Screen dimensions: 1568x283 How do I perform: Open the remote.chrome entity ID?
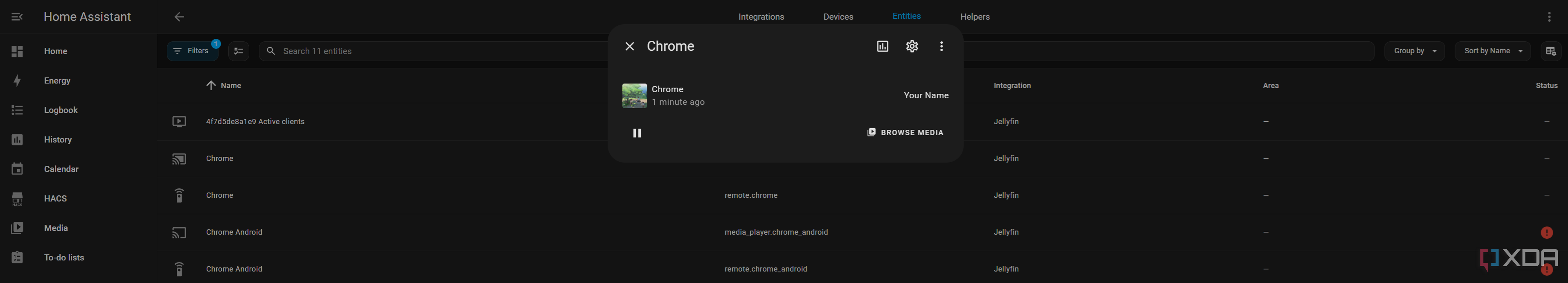click(x=750, y=195)
